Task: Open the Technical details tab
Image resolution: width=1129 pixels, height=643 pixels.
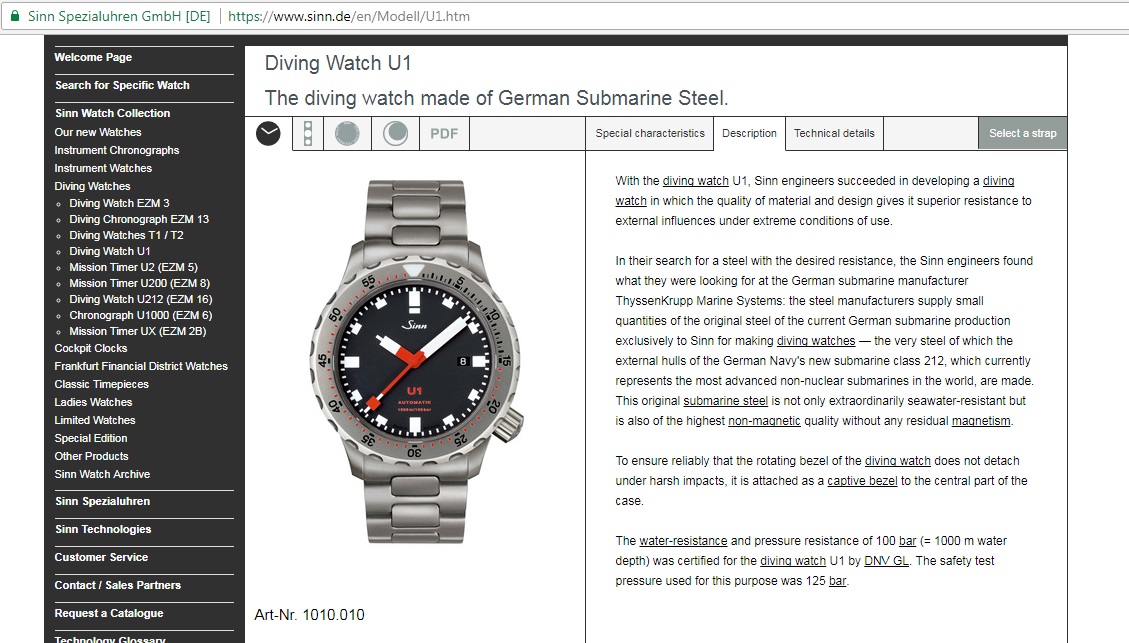Action: point(834,133)
